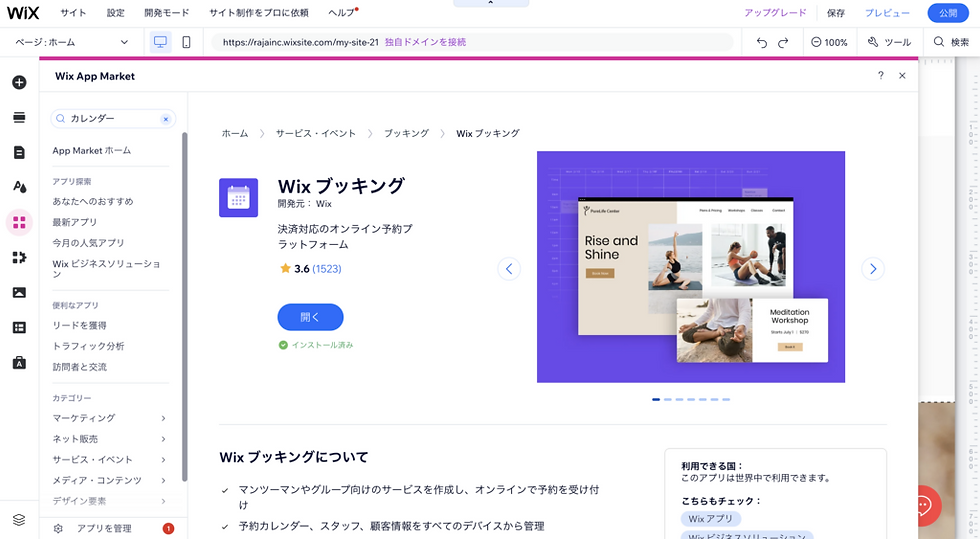
Task: Select リードを獲得
Action: coord(79,325)
